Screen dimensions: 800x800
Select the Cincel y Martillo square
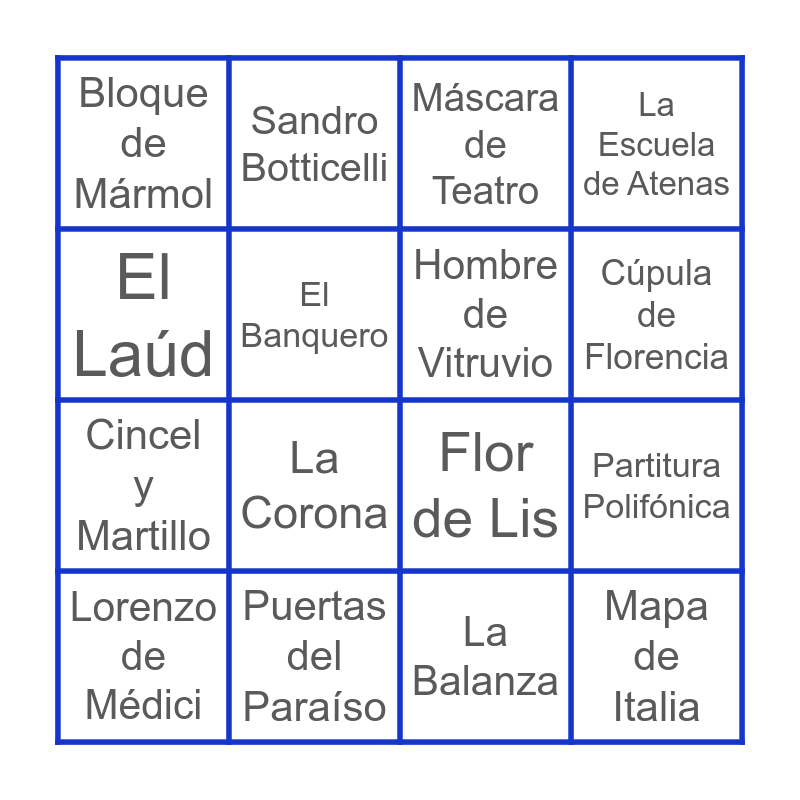click(x=143, y=486)
